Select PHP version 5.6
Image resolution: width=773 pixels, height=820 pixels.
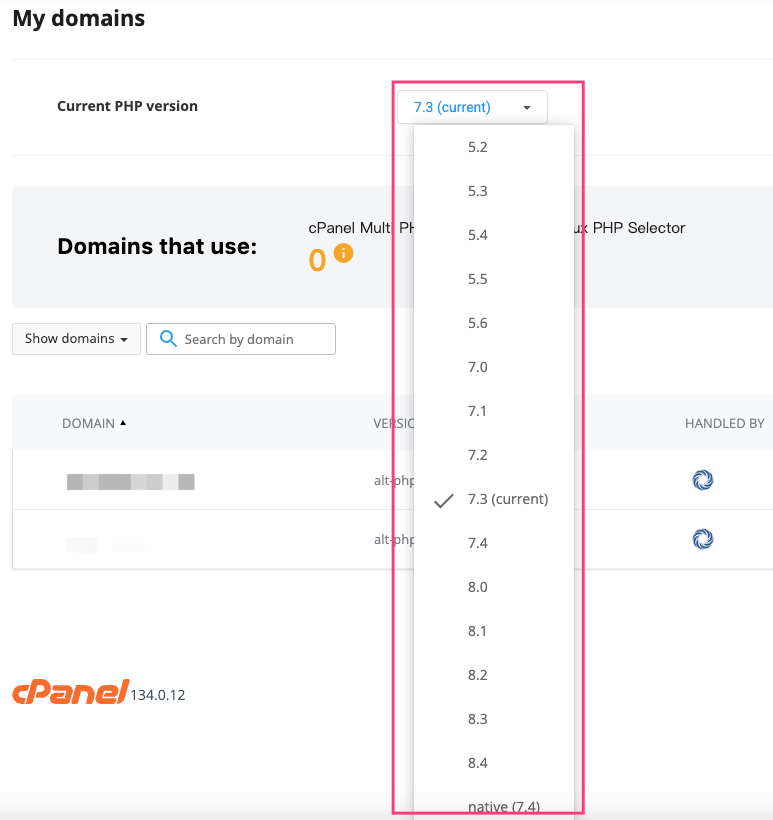(478, 323)
